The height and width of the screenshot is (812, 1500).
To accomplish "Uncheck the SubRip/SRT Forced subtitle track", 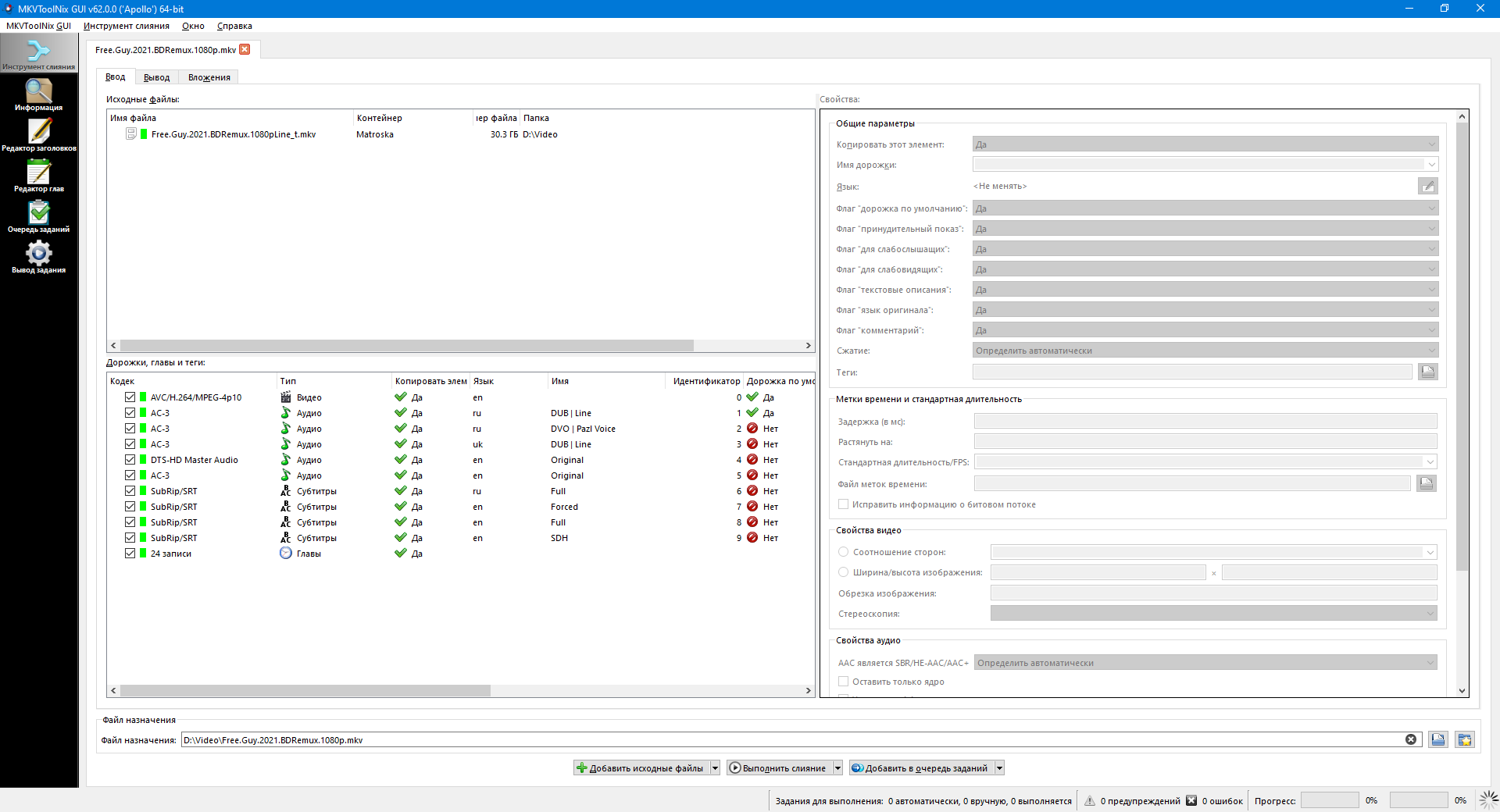I will click(130, 506).
